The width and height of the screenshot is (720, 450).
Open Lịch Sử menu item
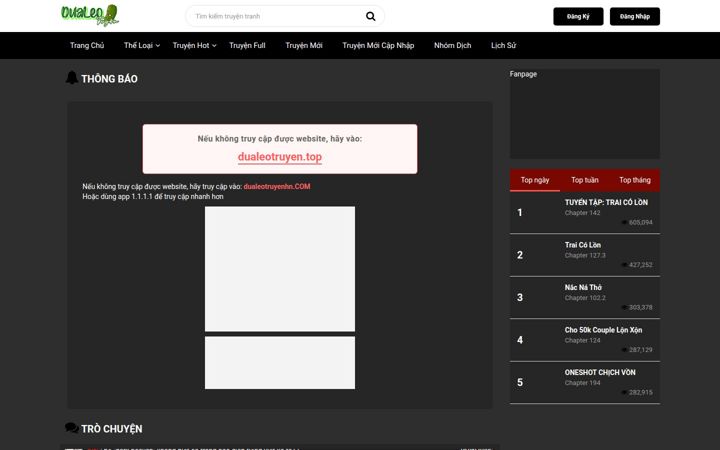coord(503,45)
